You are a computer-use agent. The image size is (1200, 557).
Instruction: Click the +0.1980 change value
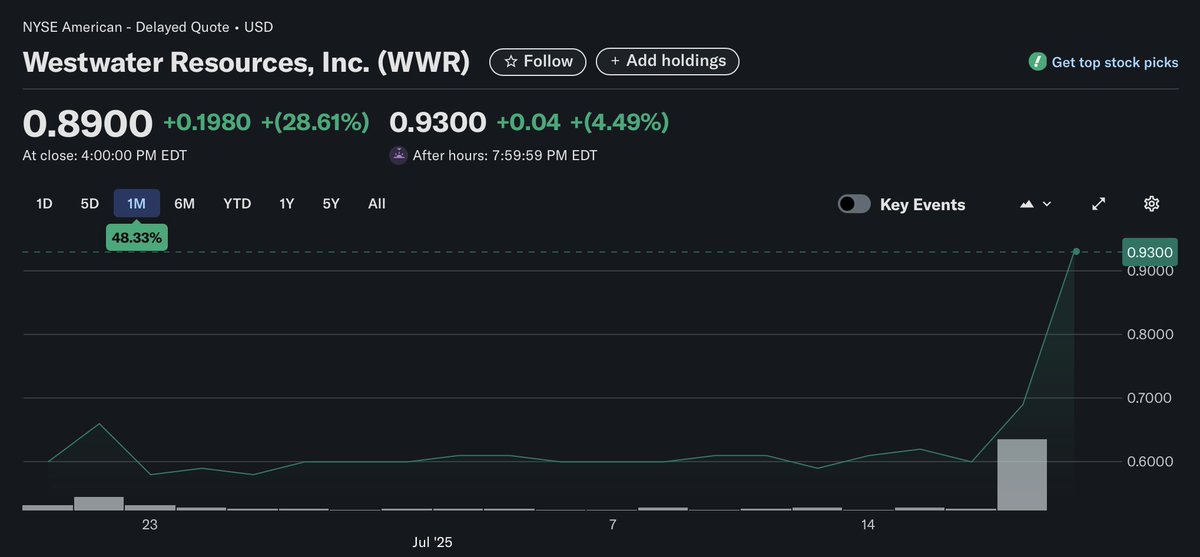click(207, 123)
